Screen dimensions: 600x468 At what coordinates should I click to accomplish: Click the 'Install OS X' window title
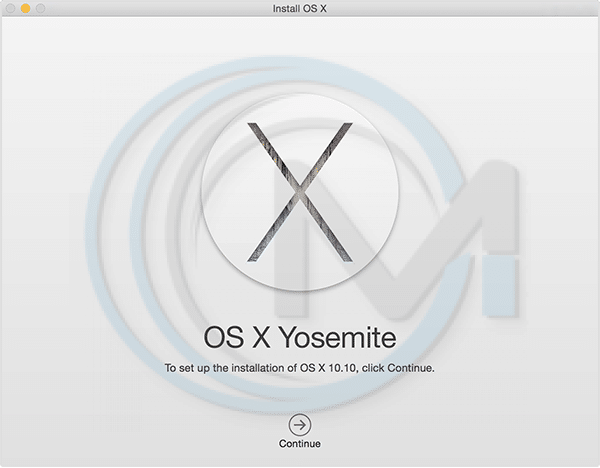click(x=300, y=8)
